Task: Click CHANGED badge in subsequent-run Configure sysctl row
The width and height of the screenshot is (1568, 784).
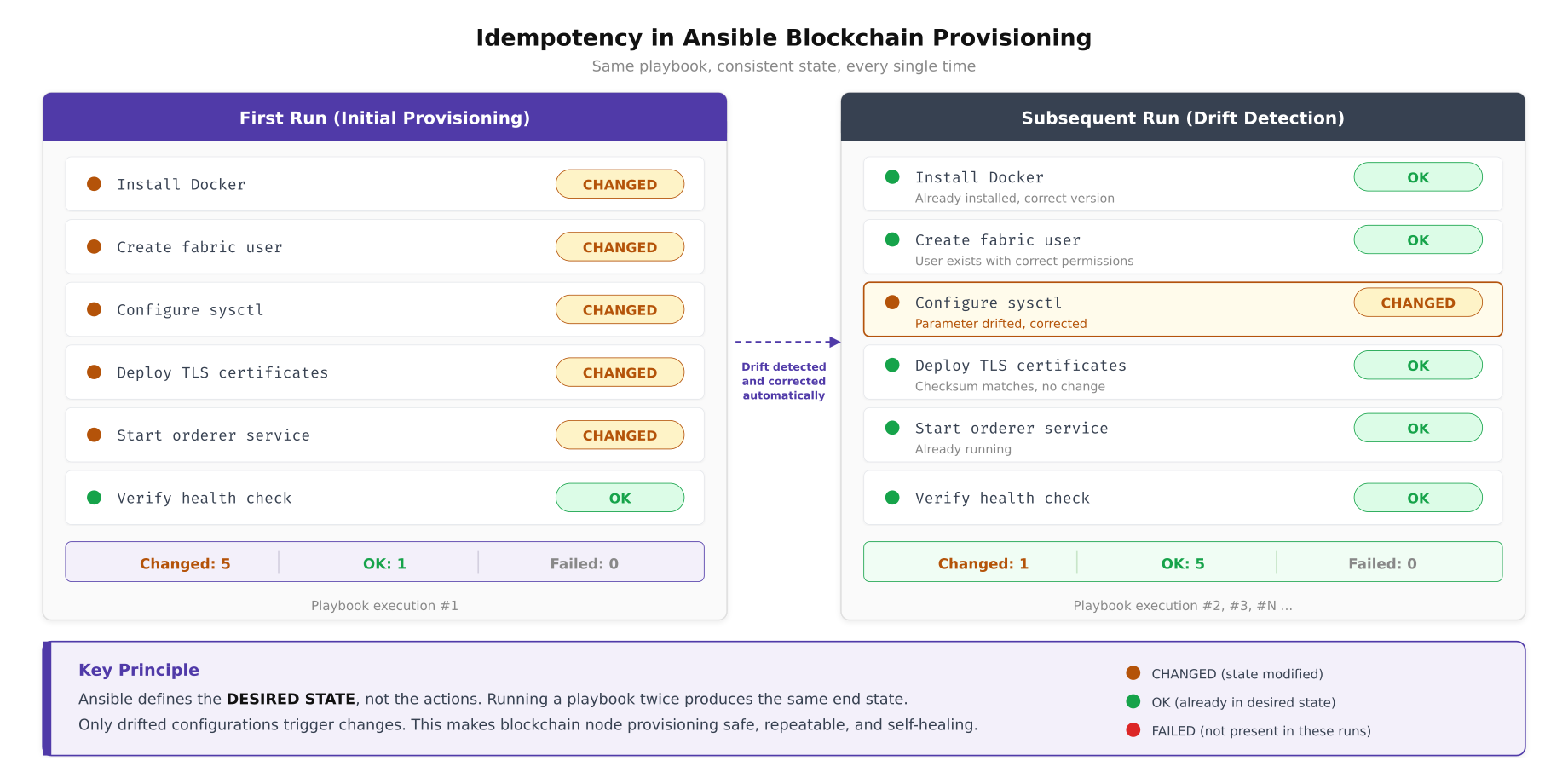Action: (1417, 303)
